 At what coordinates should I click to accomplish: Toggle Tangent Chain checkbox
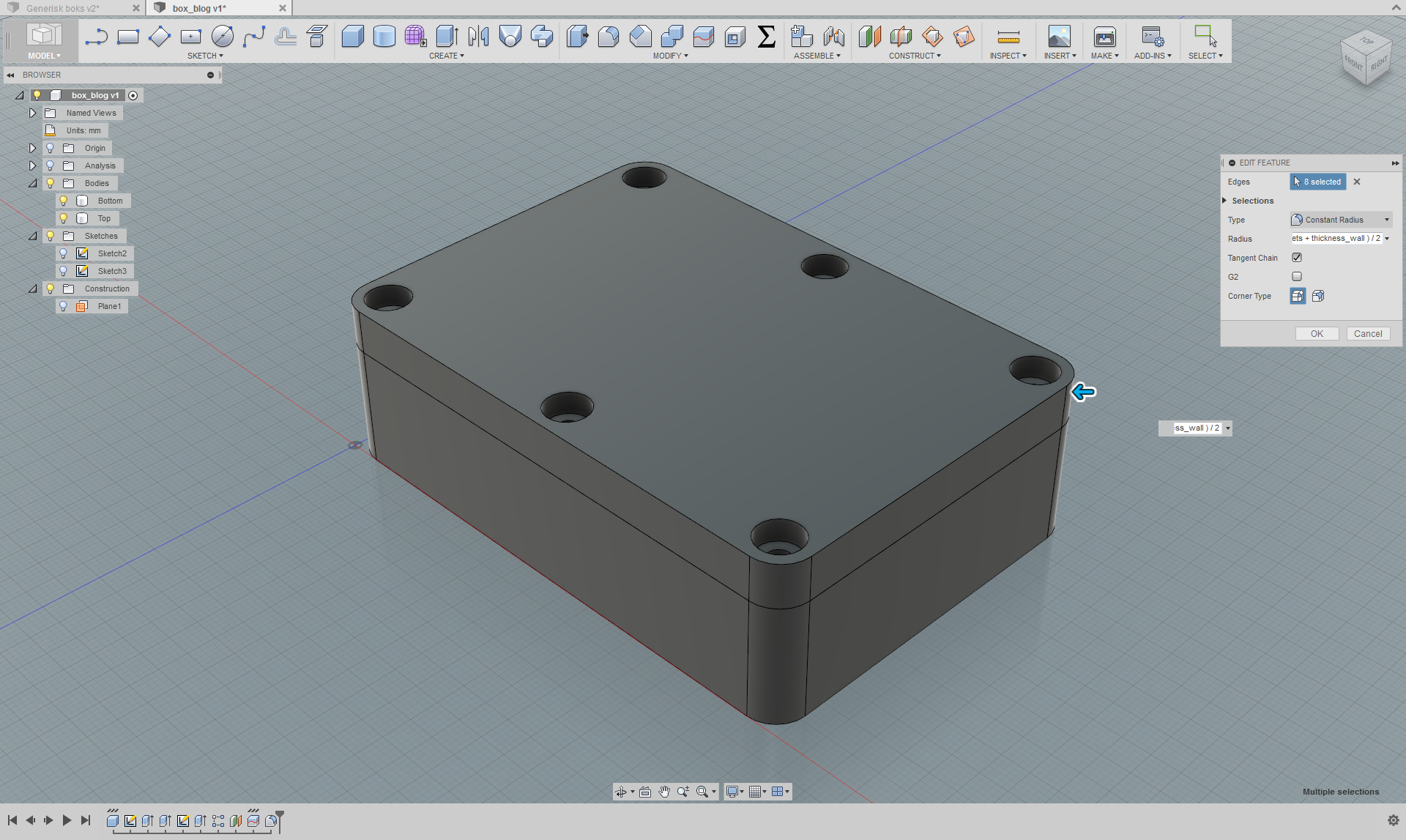1297,258
